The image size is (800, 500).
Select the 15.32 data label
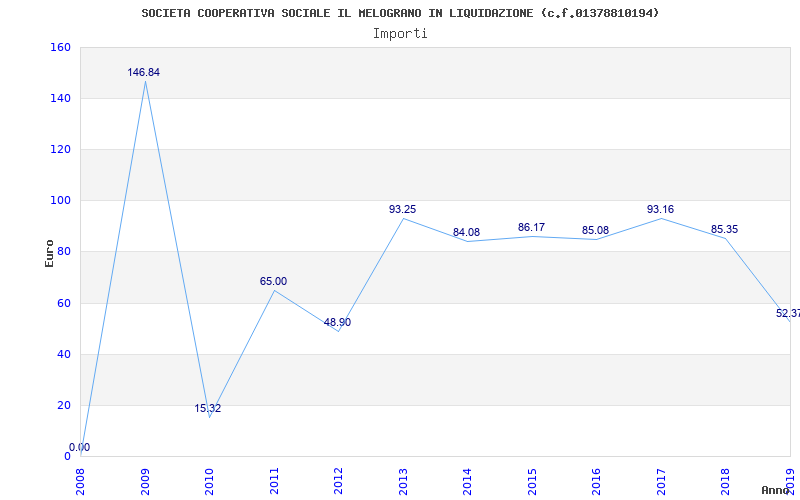pos(208,408)
